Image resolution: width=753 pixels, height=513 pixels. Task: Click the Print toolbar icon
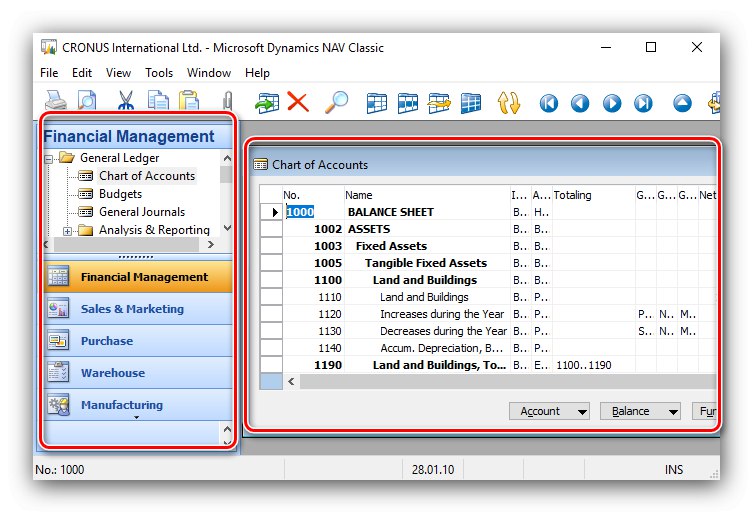(x=56, y=101)
